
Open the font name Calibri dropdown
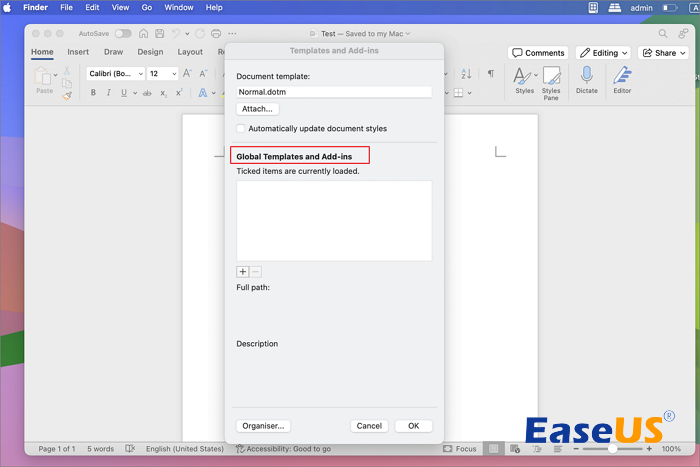tap(140, 74)
